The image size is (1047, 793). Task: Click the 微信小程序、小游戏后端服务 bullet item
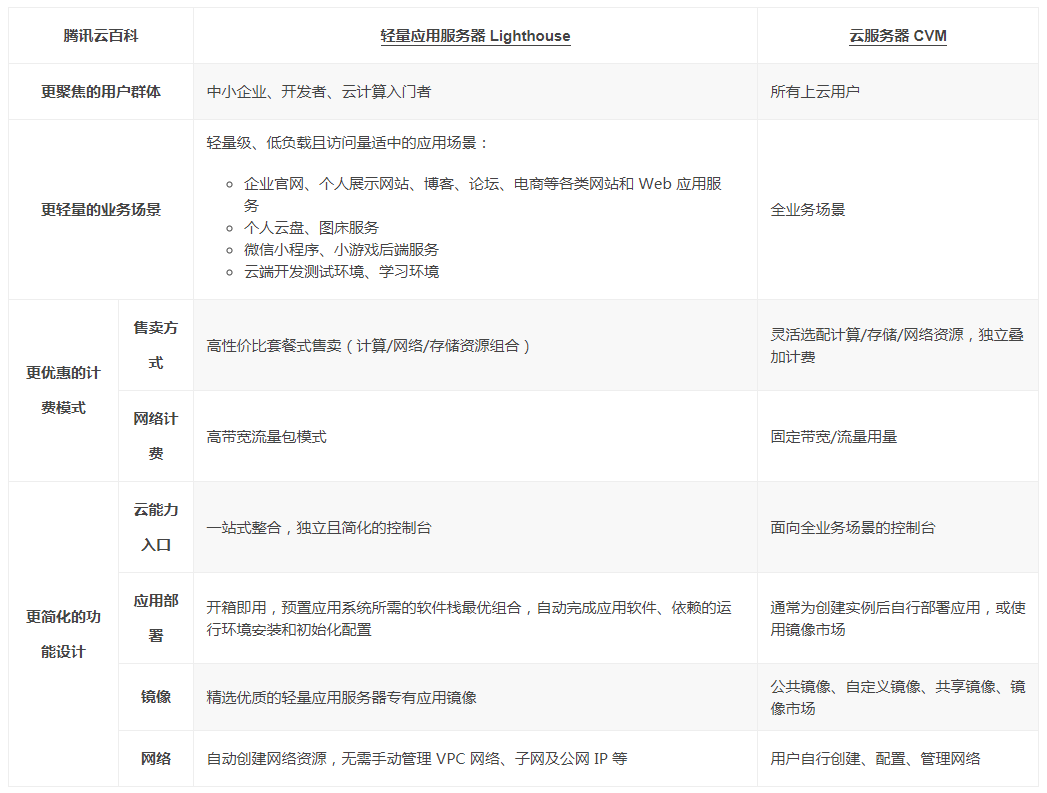click(x=341, y=250)
